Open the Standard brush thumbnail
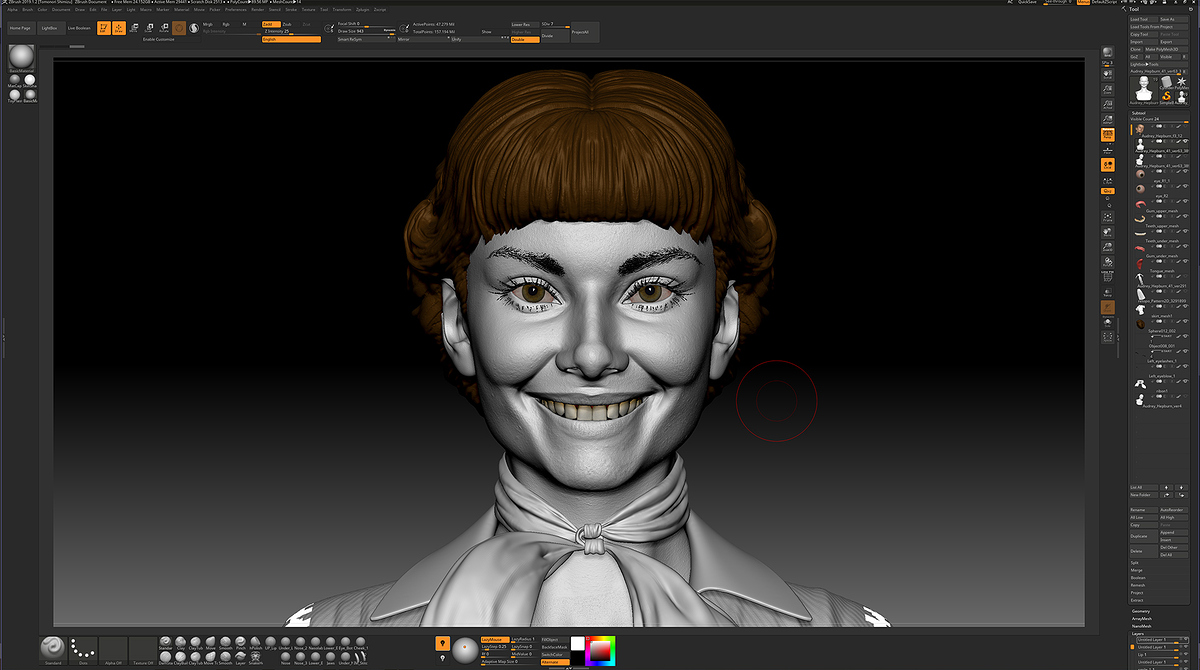 click(53, 649)
